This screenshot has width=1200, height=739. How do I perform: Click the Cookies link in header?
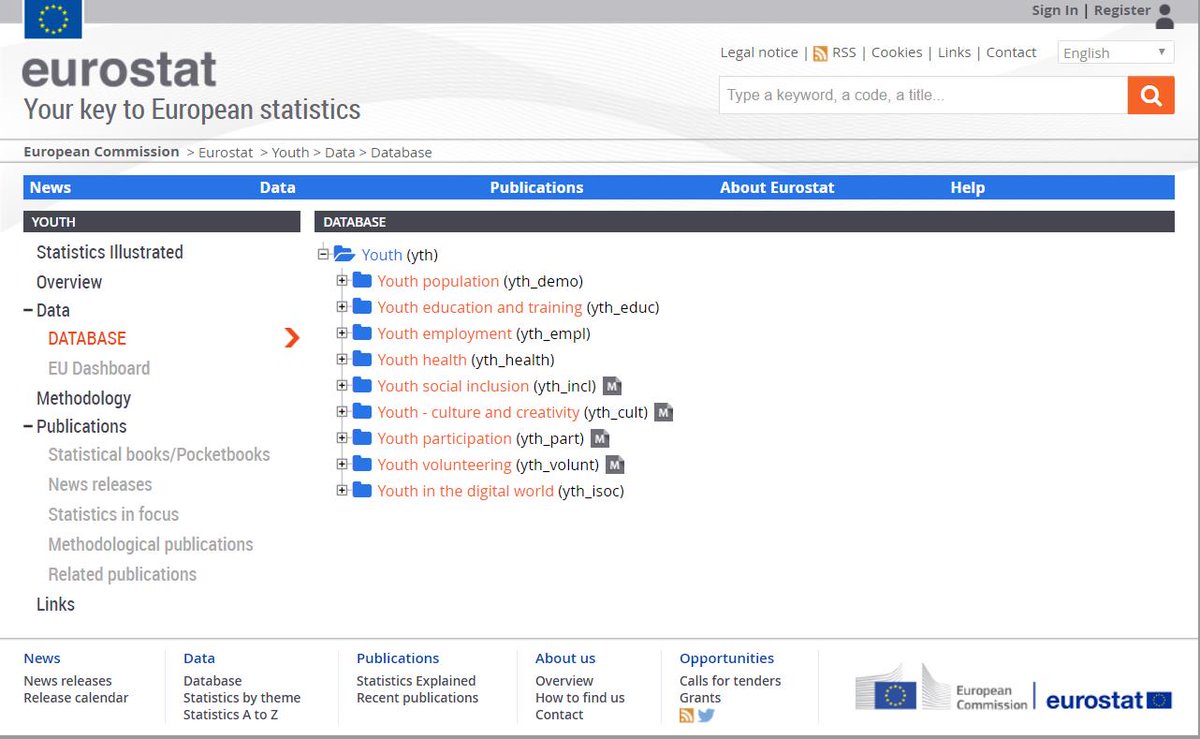(x=897, y=52)
